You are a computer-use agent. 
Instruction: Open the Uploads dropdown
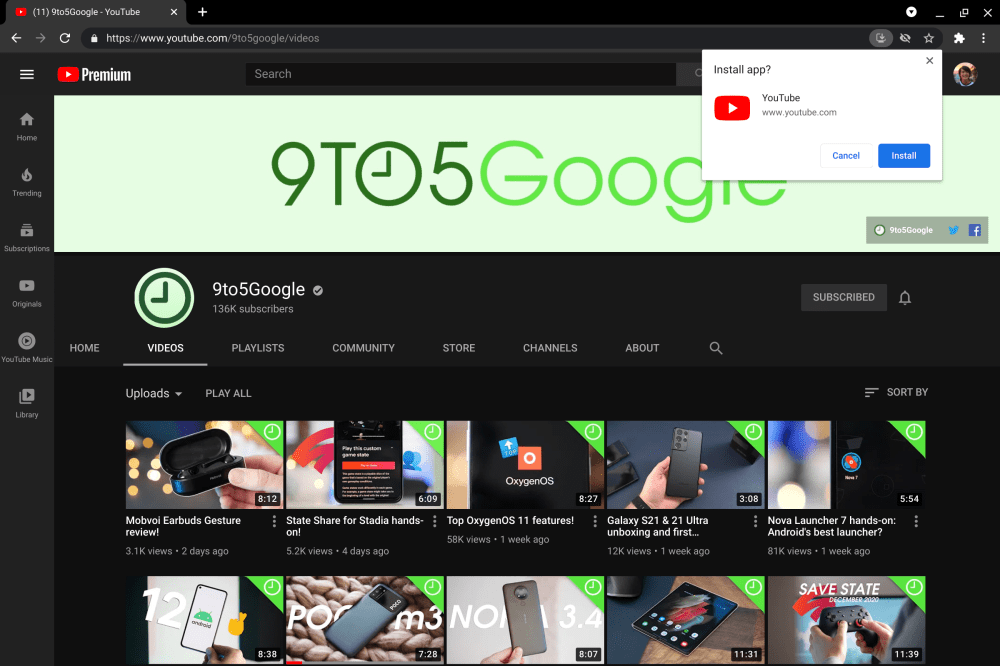point(154,392)
